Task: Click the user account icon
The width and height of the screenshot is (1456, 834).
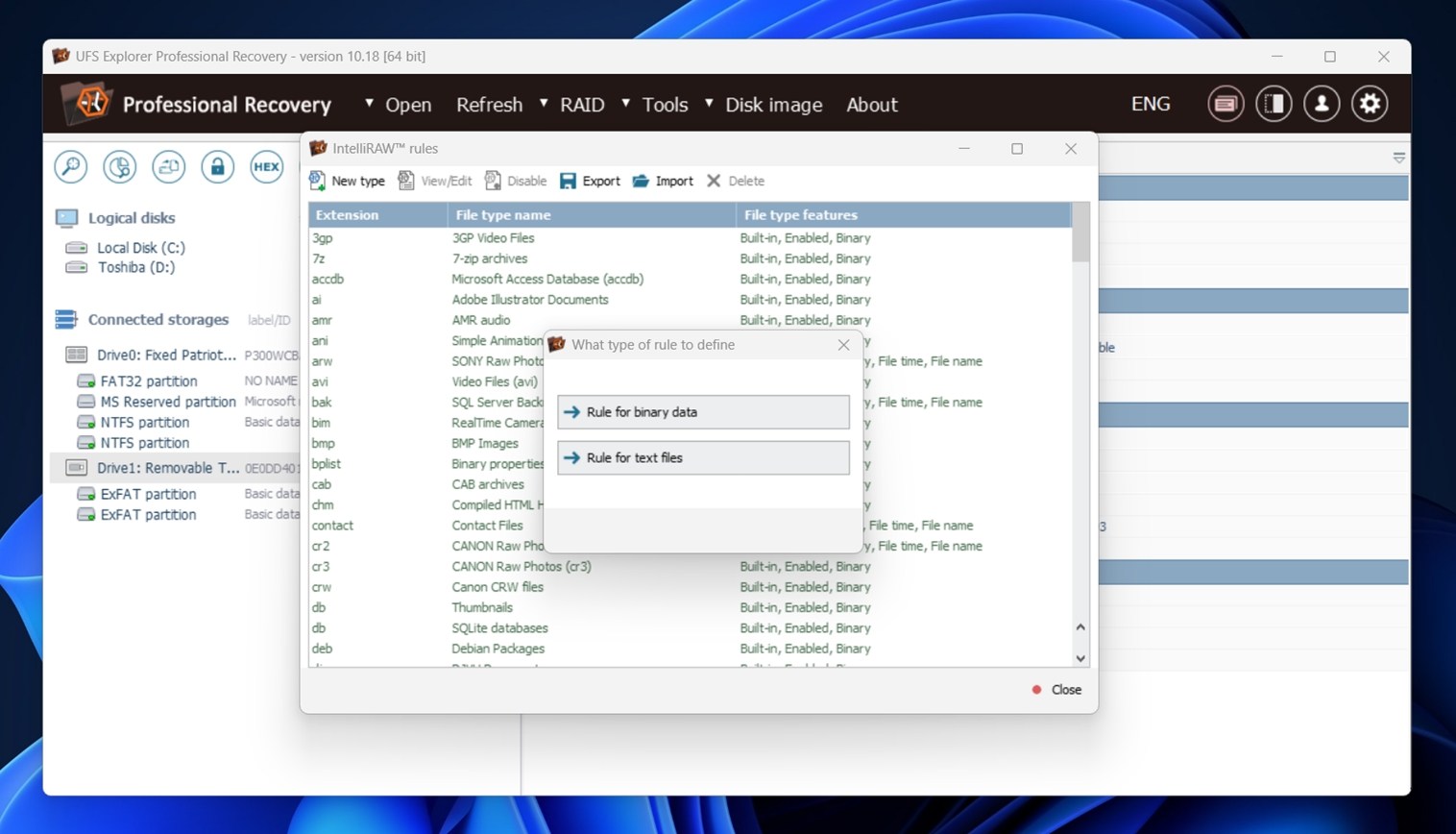Action: (1322, 104)
